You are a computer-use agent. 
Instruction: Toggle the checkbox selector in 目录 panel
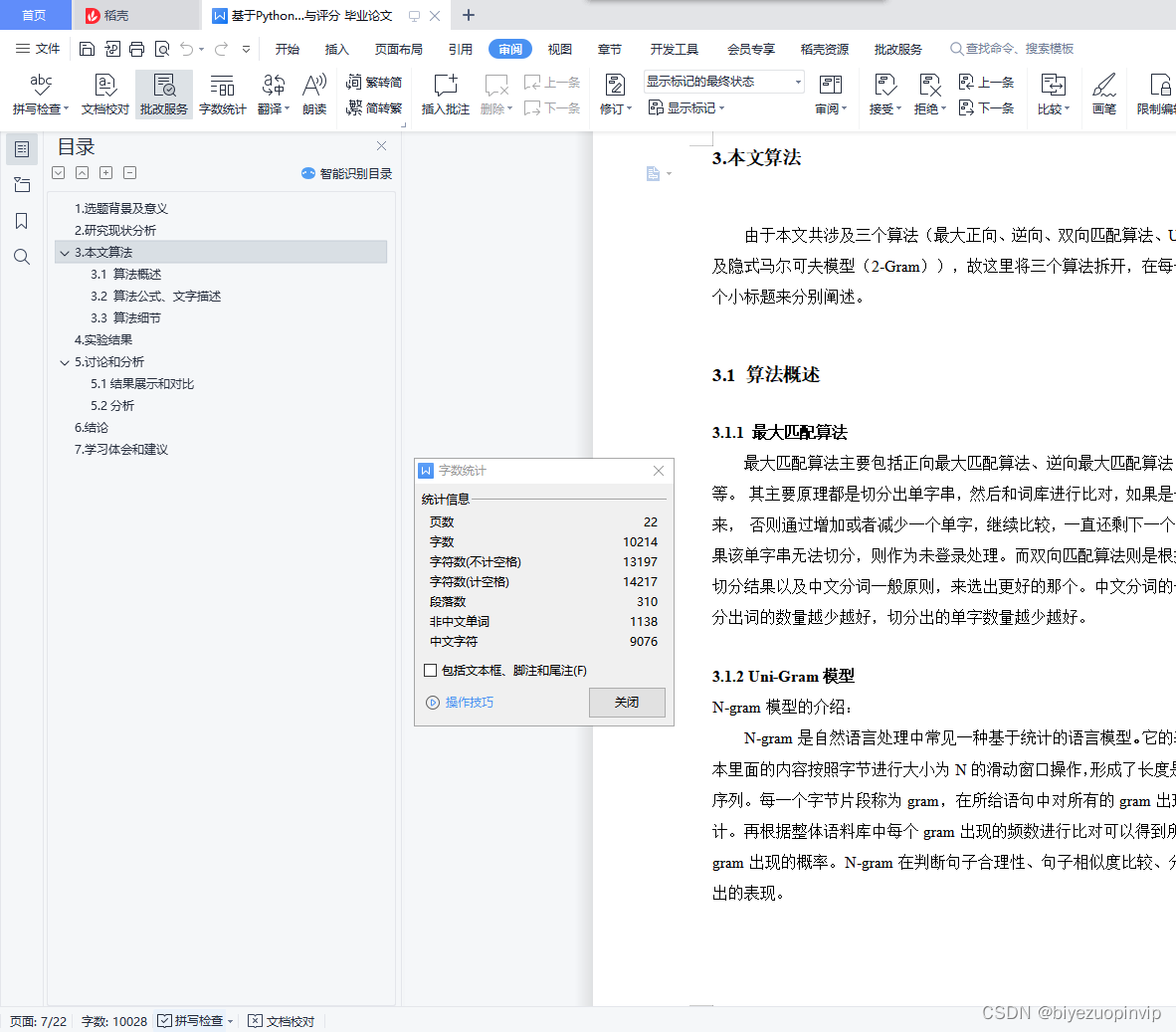(x=58, y=172)
